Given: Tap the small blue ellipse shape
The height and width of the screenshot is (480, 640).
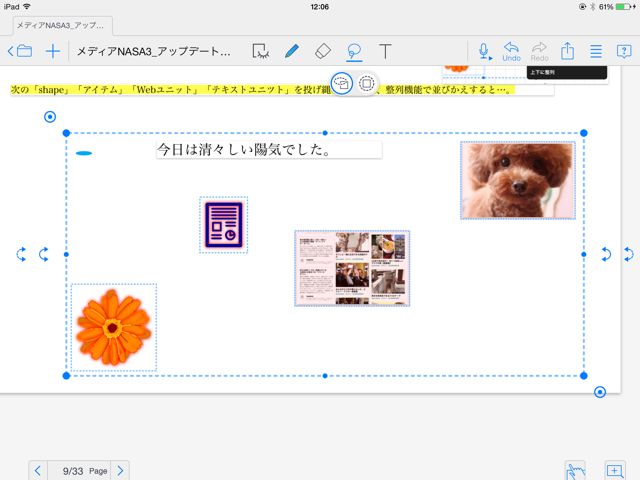Looking at the screenshot, I should pyautogui.click(x=84, y=153).
